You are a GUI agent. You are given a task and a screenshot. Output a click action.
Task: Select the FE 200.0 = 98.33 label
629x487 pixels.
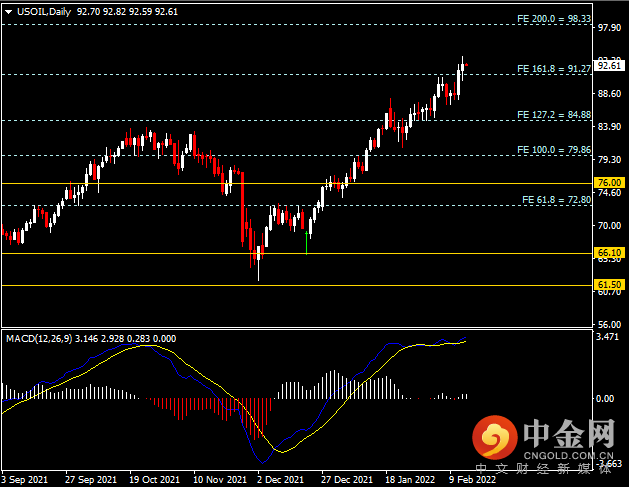tap(553, 19)
